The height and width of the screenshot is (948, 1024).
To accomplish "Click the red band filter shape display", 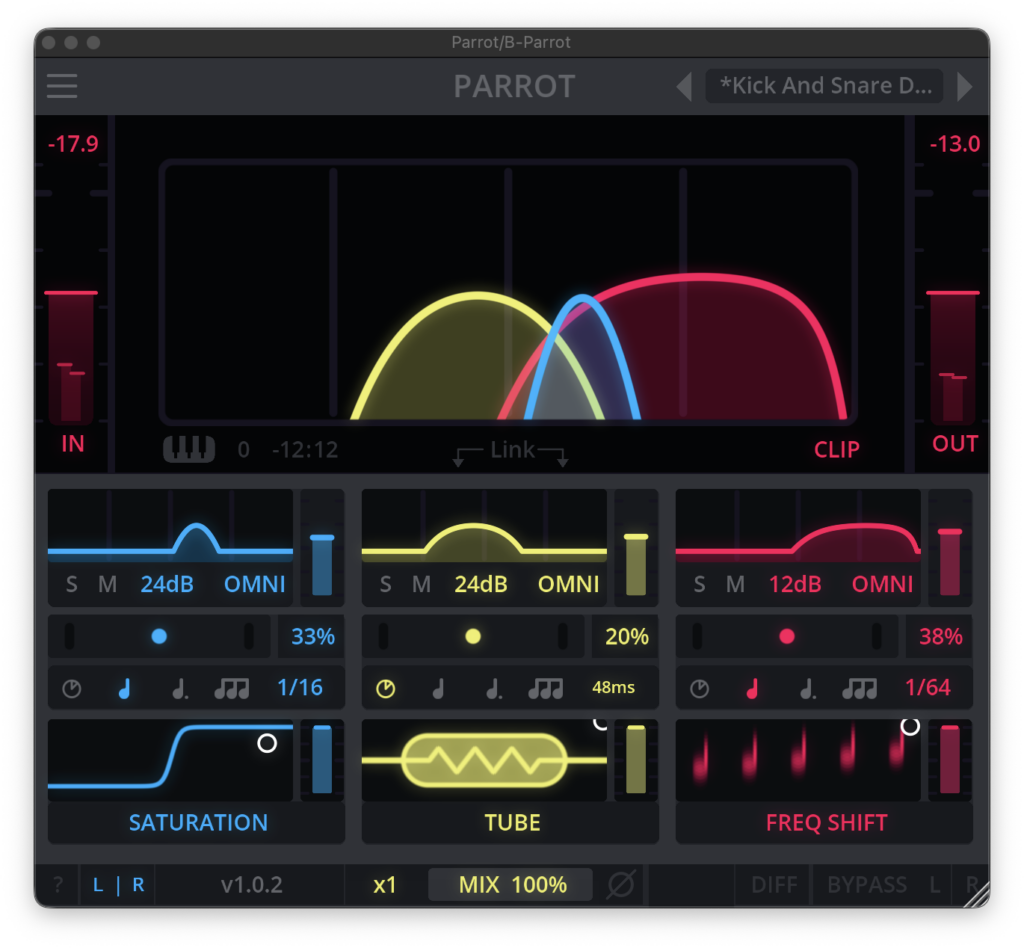I will [x=798, y=528].
